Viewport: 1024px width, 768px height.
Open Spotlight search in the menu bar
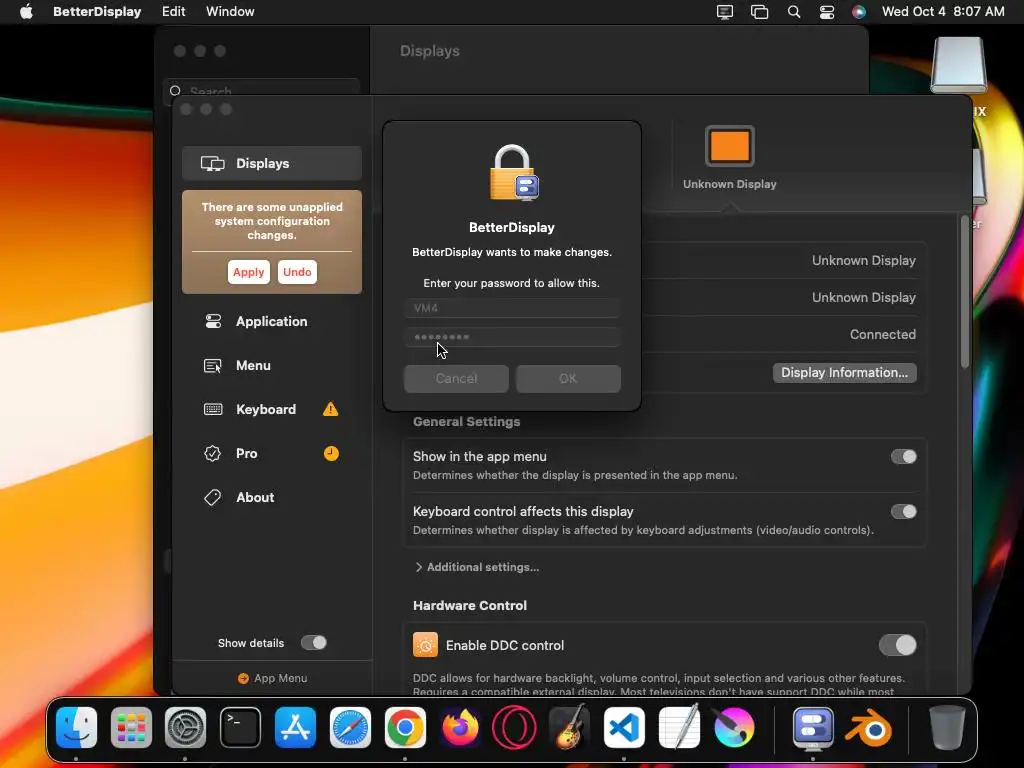pos(793,12)
